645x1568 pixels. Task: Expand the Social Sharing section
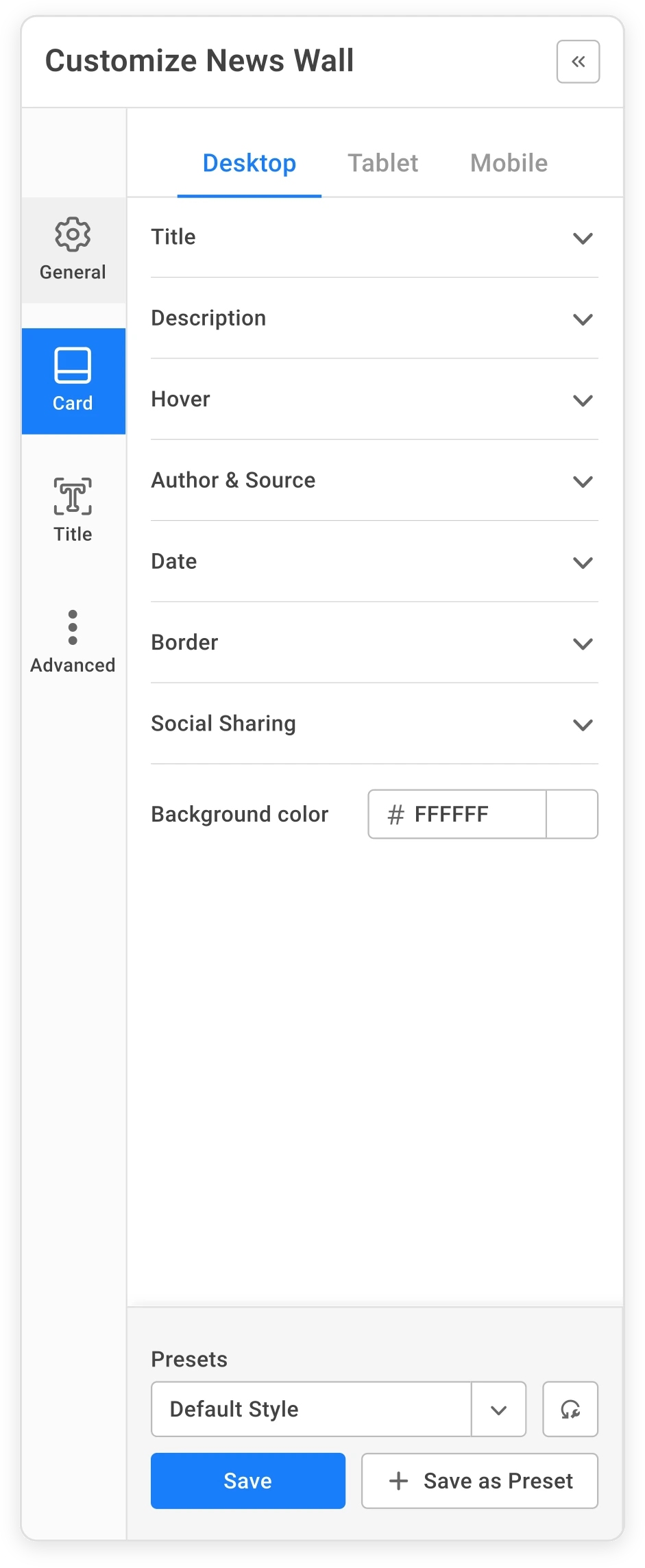click(582, 724)
